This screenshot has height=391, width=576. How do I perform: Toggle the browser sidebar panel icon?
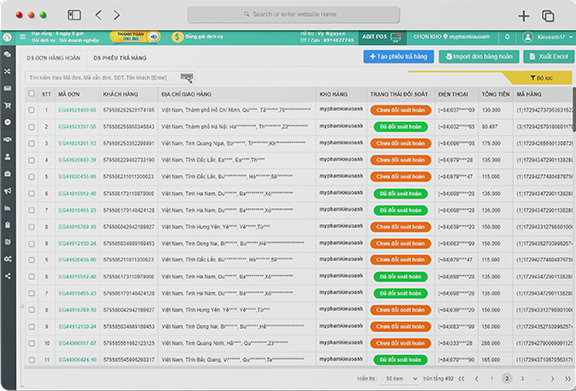74,15
